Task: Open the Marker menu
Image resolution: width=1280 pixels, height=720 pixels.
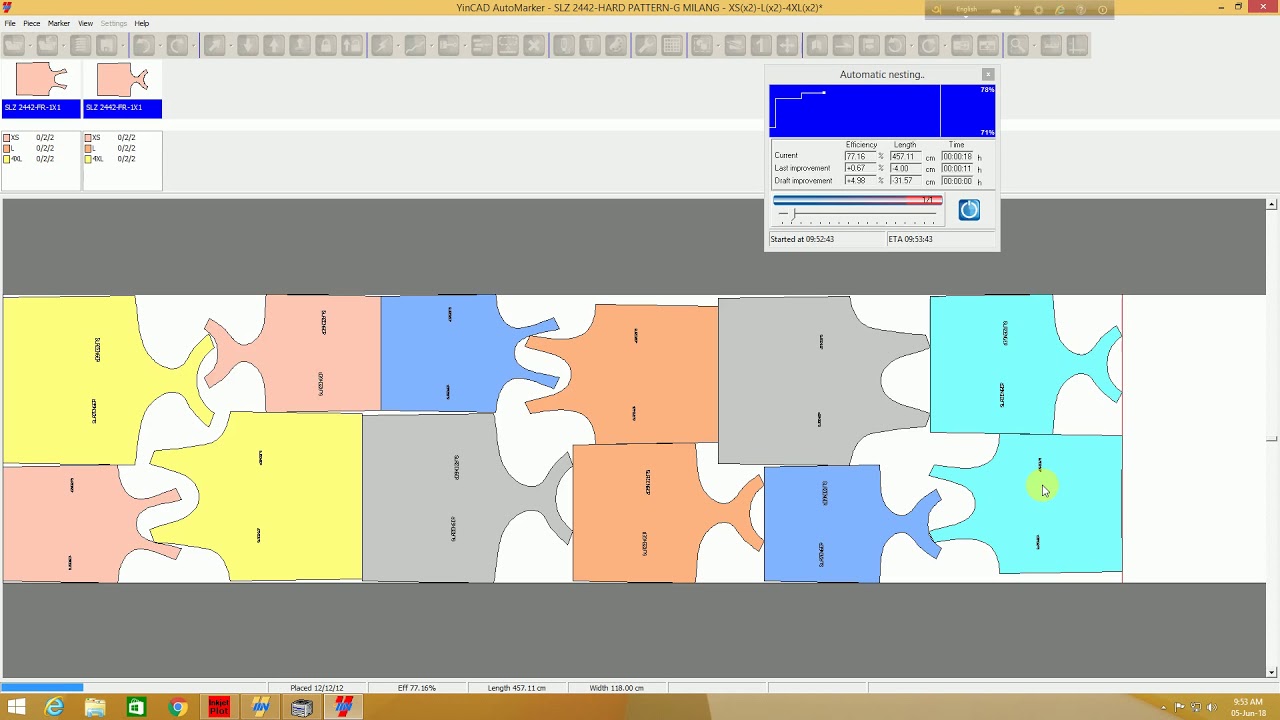Action: pos(59,23)
